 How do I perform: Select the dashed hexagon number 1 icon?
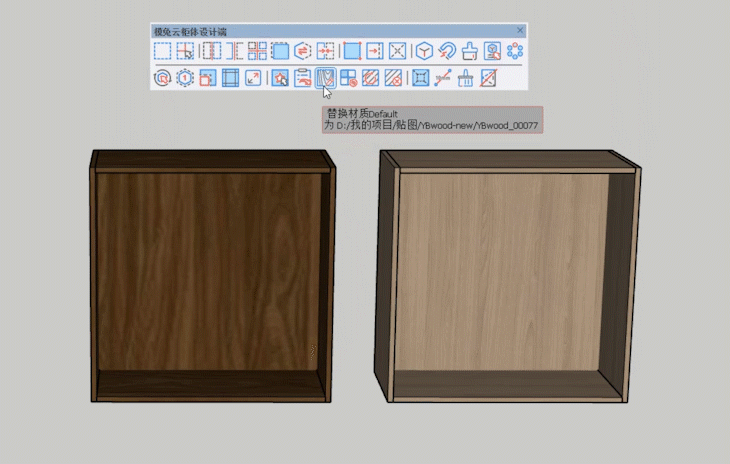click(x=184, y=77)
